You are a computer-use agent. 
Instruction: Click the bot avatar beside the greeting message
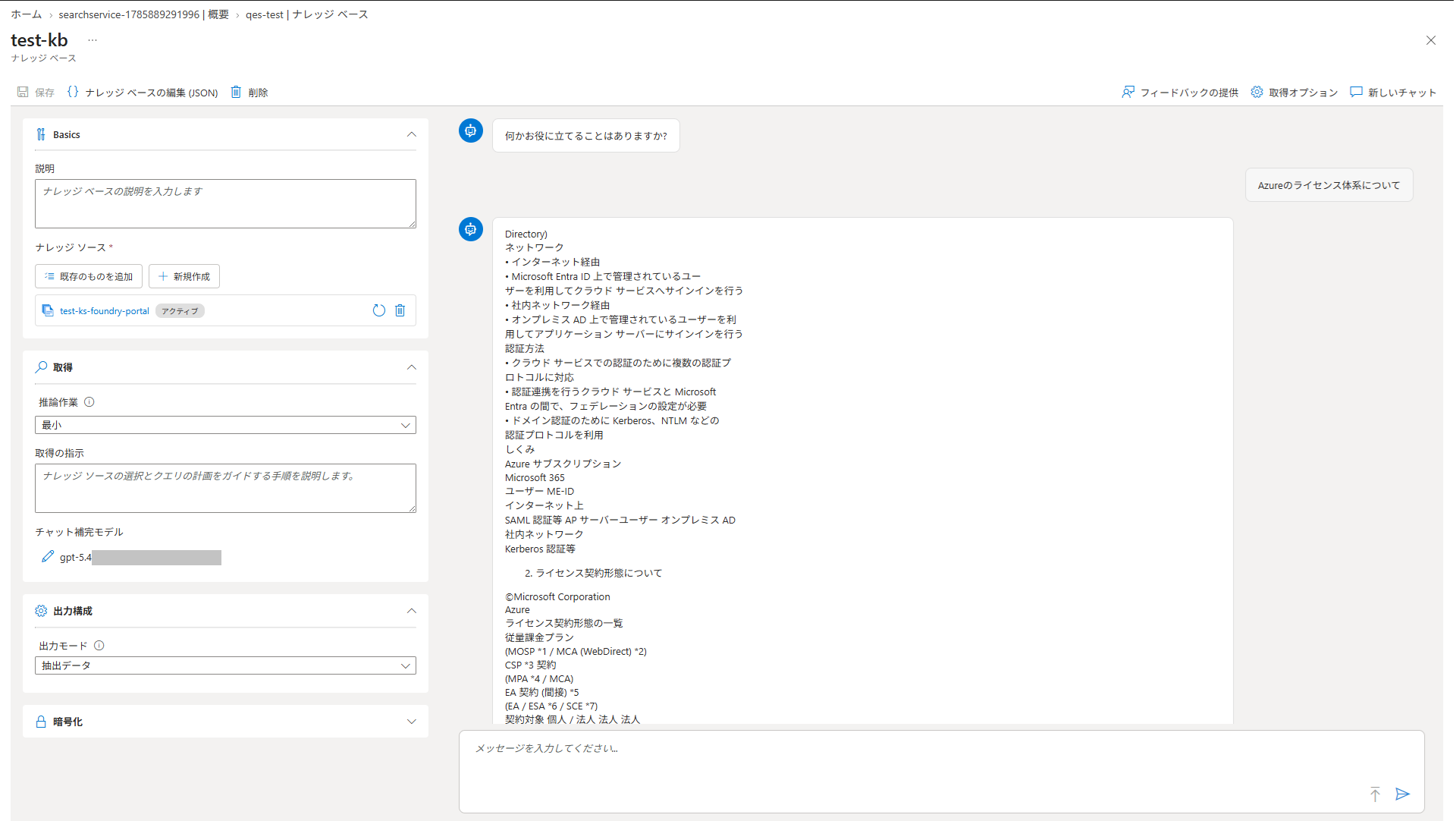point(471,131)
